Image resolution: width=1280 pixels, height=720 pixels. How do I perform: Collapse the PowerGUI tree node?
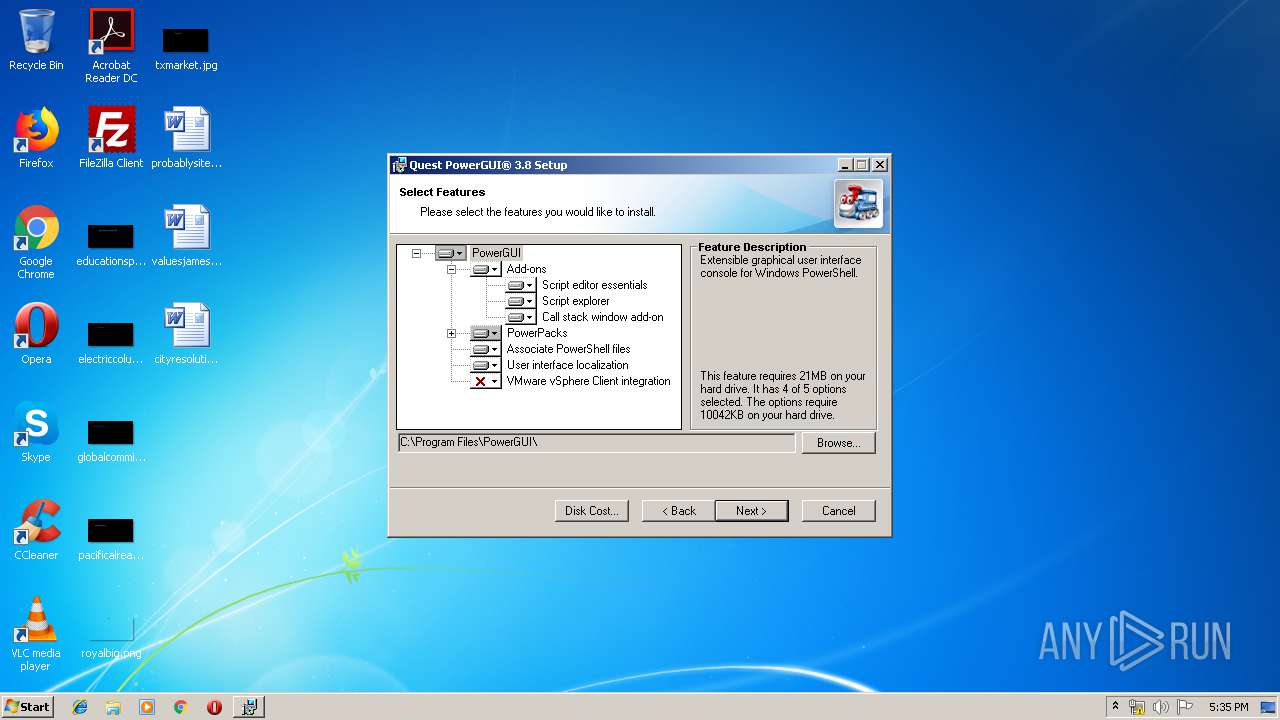tap(416, 253)
